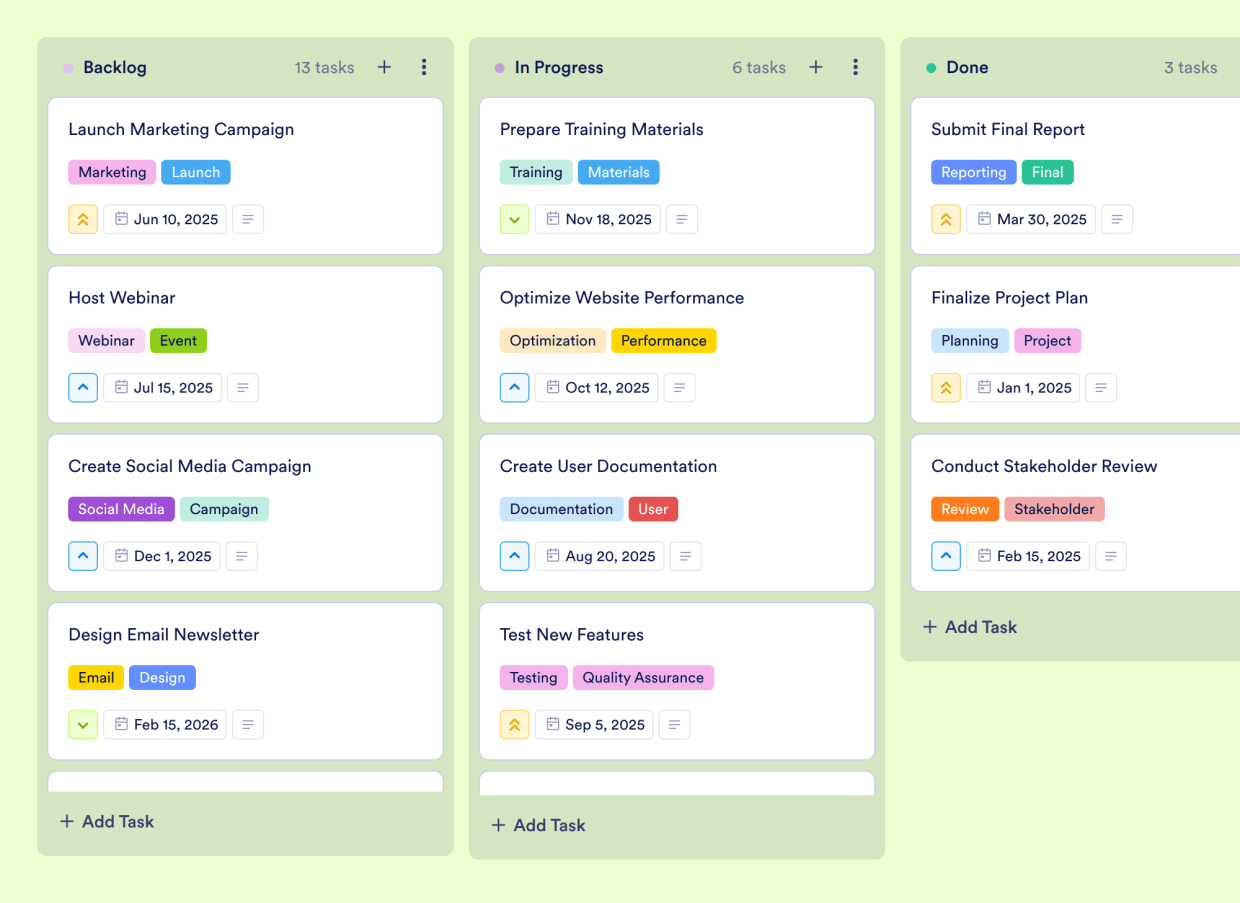Click calendar icon on Finalize Project Plan card

point(985,387)
